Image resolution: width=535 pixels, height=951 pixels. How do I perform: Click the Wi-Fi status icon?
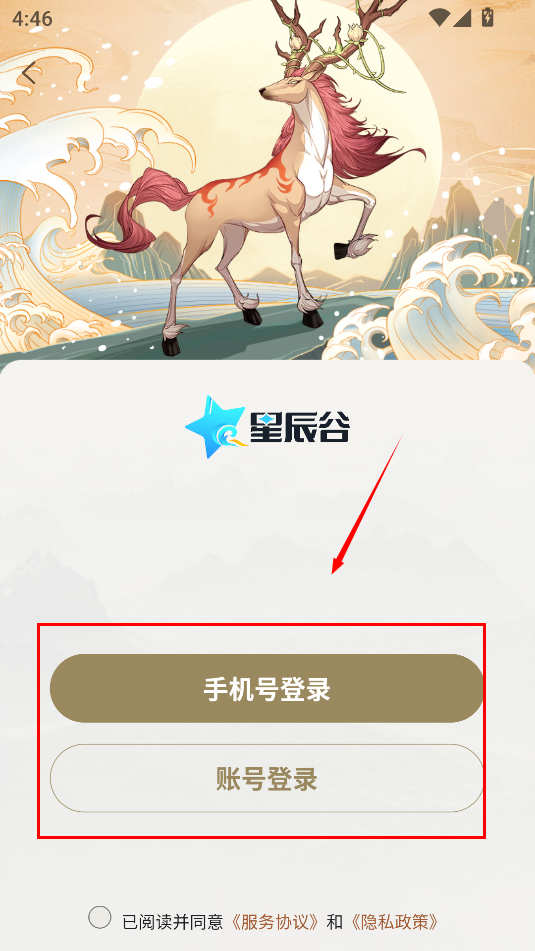[439, 18]
